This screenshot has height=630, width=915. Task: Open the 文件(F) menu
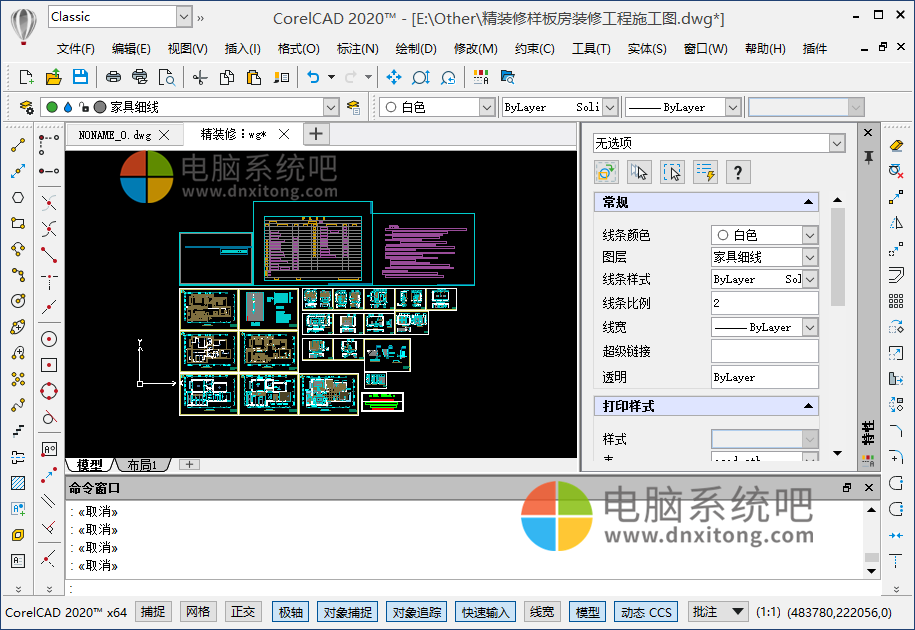pos(76,49)
